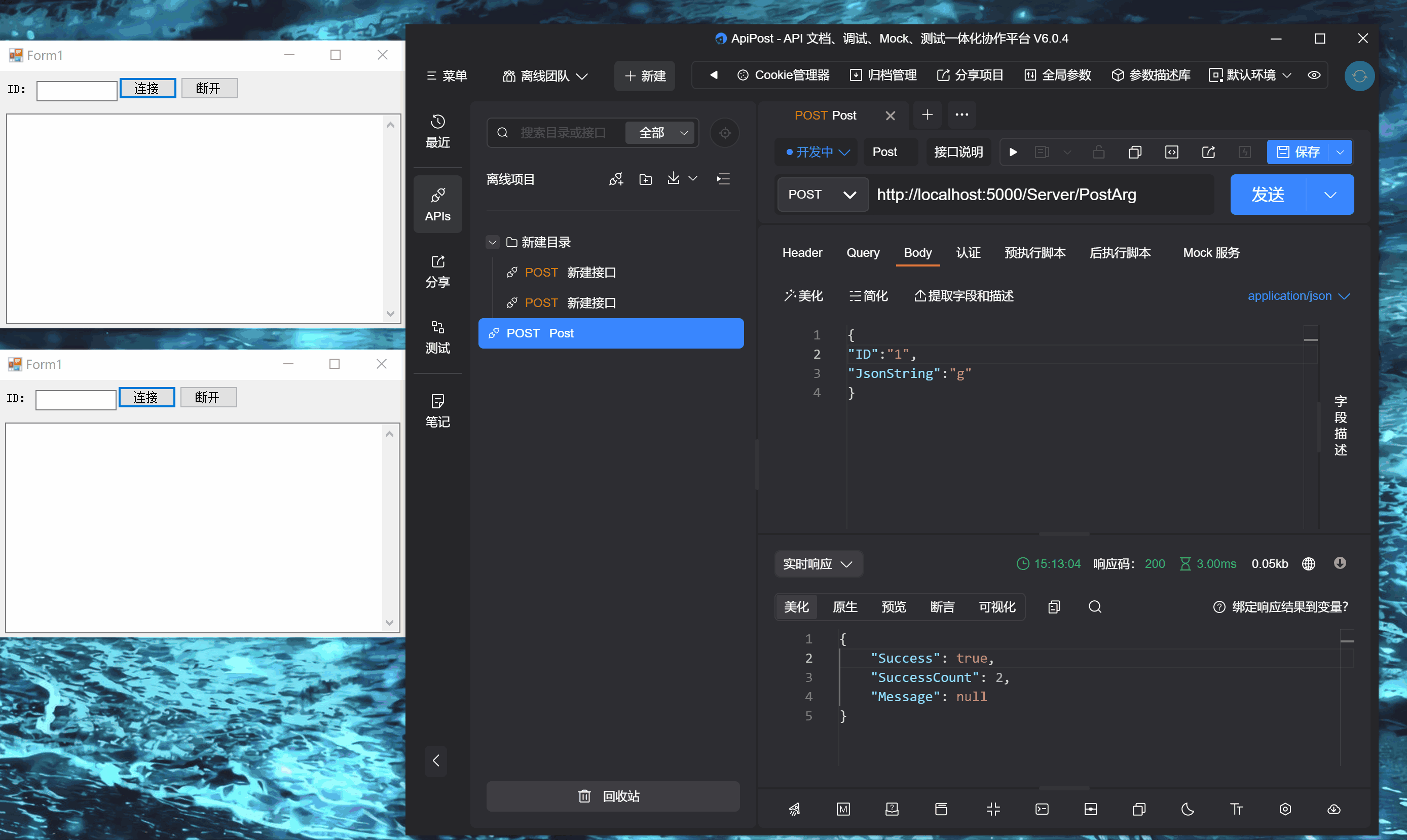Open the Recent (最近) sidebar panel
The image size is (1407, 840).
click(x=438, y=131)
